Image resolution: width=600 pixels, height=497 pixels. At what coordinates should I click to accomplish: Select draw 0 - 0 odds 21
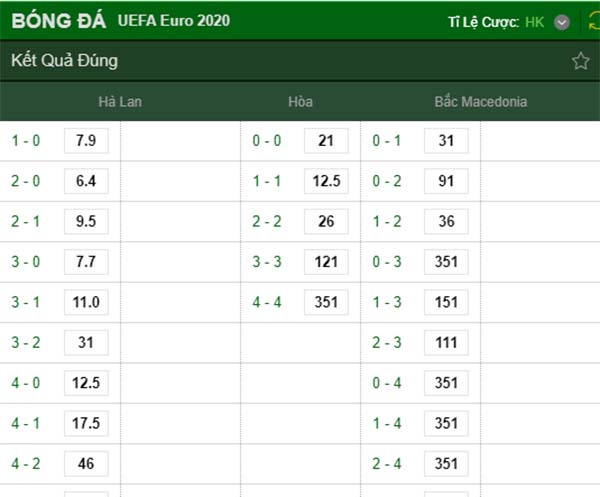(x=326, y=141)
